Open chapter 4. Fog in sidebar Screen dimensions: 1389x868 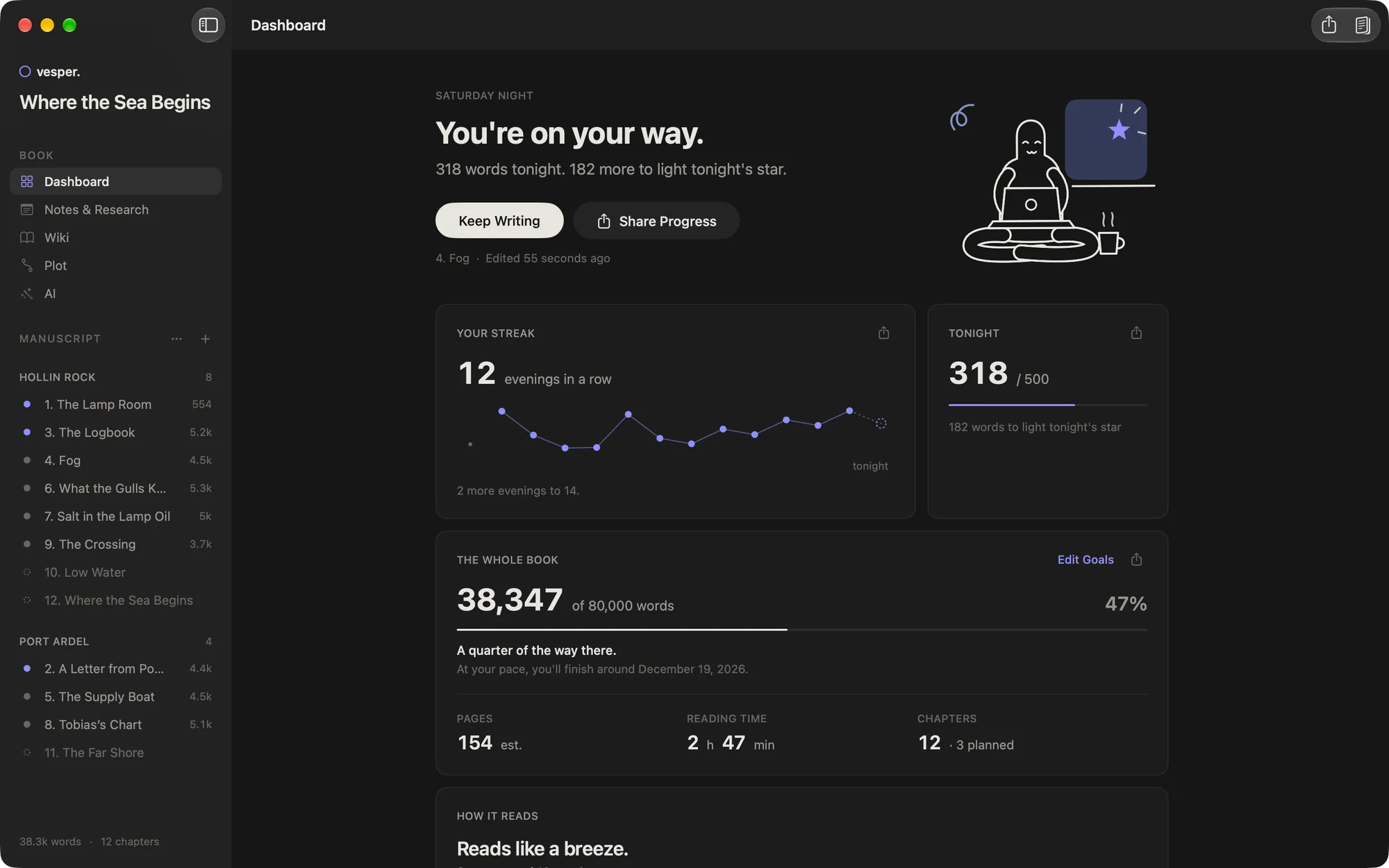click(x=116, y=460)
